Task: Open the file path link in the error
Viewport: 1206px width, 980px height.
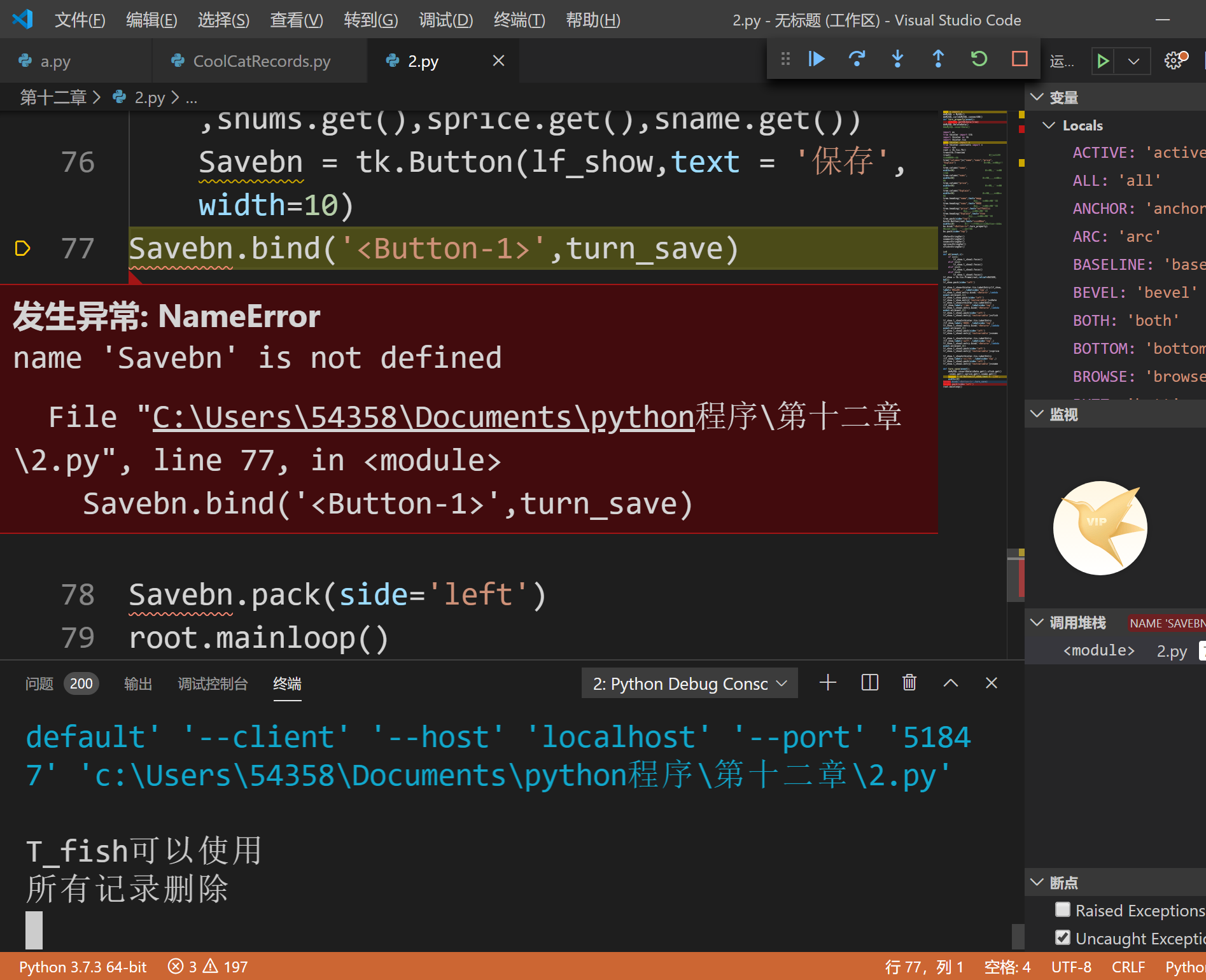Action: [x=423, y=417]
